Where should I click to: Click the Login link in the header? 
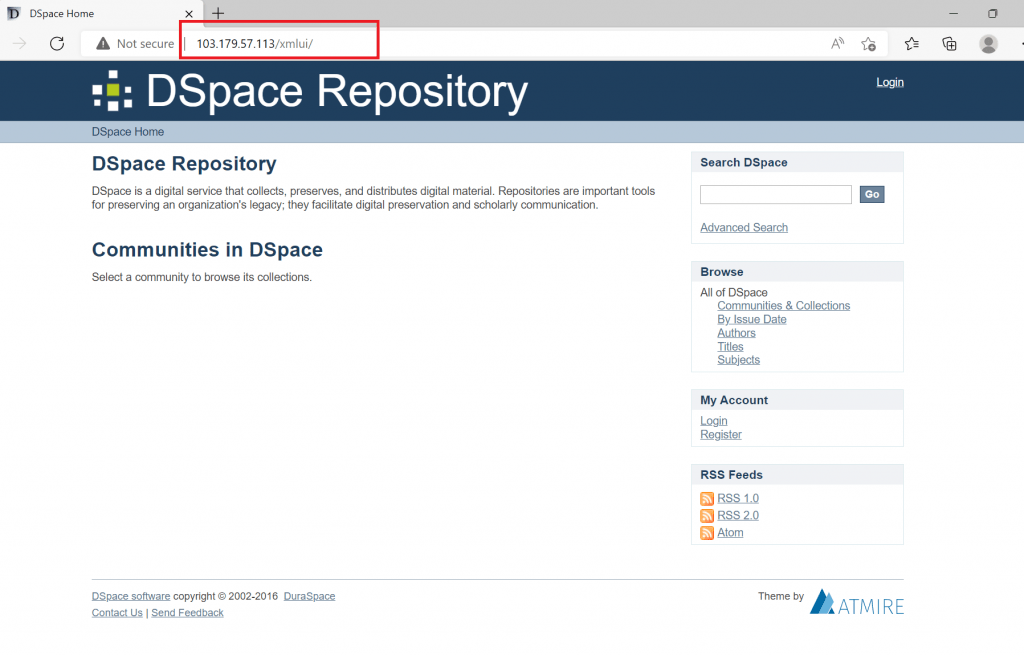click(x=889, y=82)
